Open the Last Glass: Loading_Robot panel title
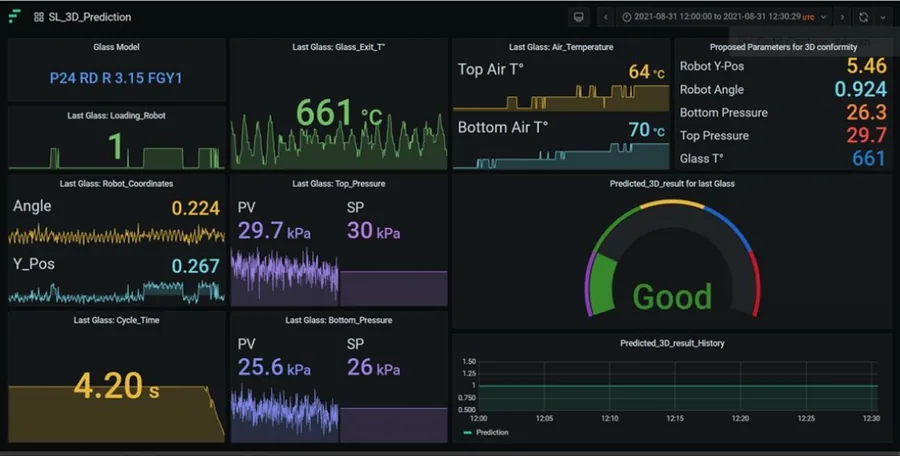Screen dimensions: 900x456 click(117, 115)
